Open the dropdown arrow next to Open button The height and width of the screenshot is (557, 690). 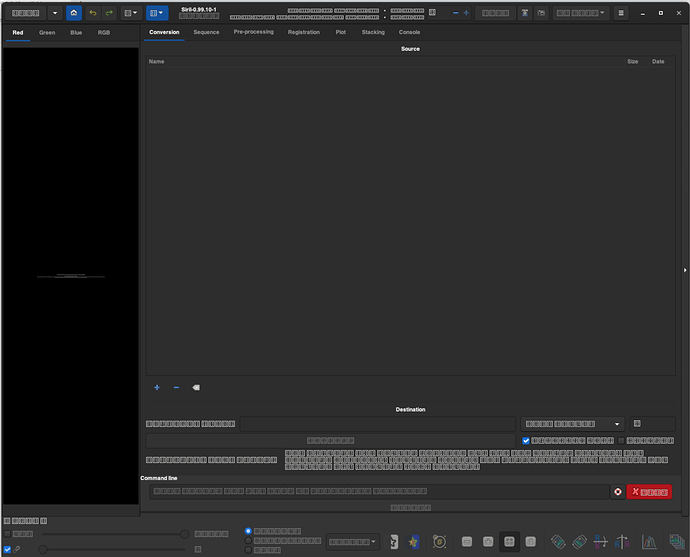pos(55,13)
